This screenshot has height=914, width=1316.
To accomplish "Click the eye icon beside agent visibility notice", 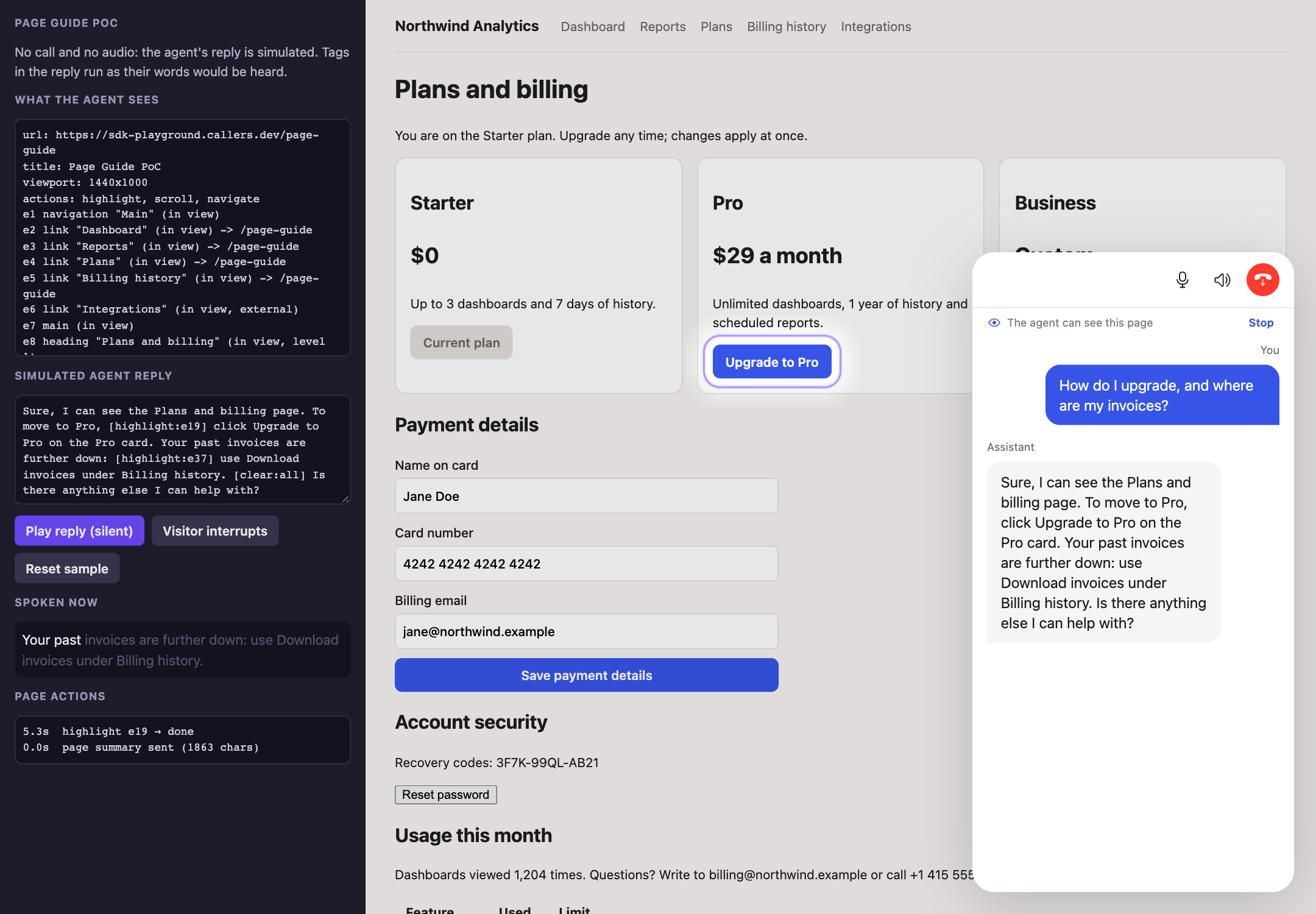I will [x=994, y=323].
